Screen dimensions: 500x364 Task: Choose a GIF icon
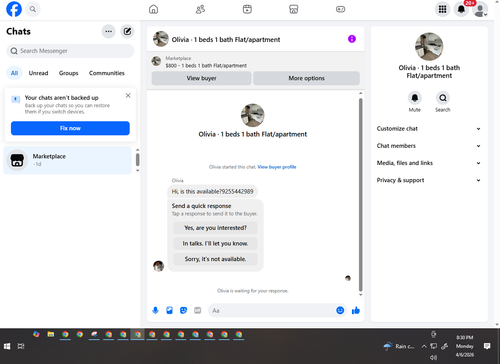coord(197,311)
